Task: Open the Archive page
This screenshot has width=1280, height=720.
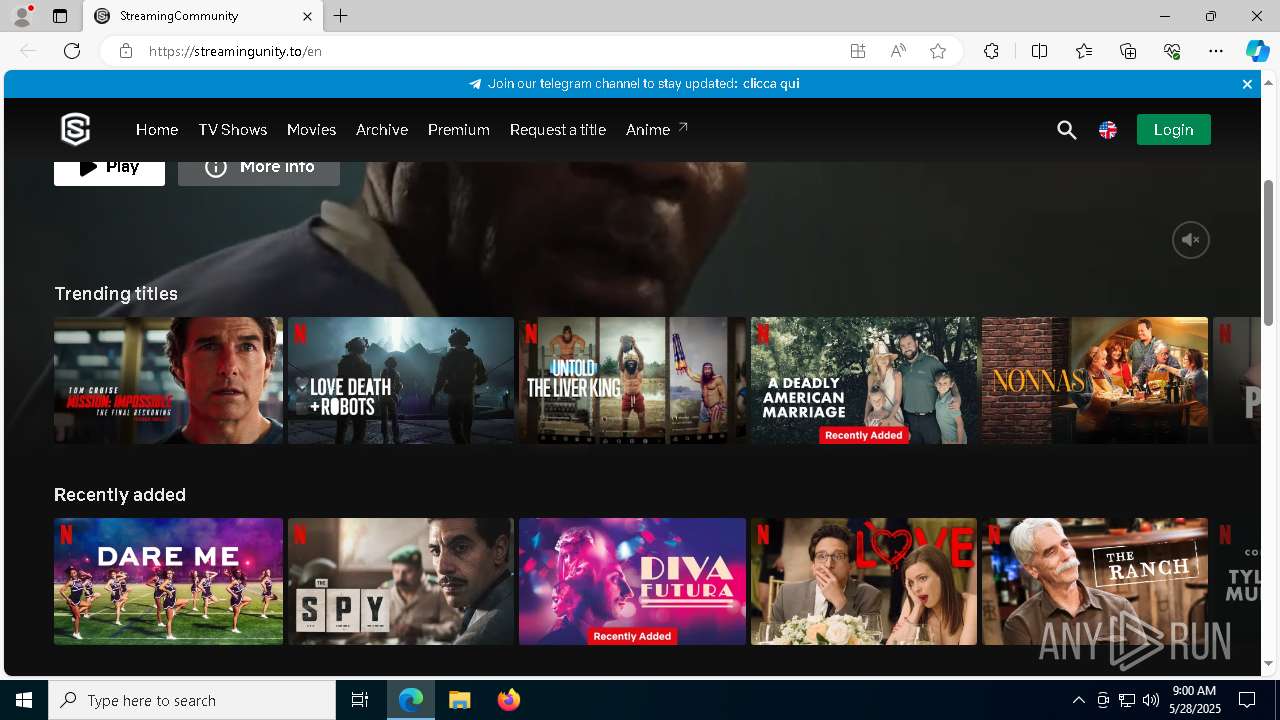Action: (x=382, y=130)
